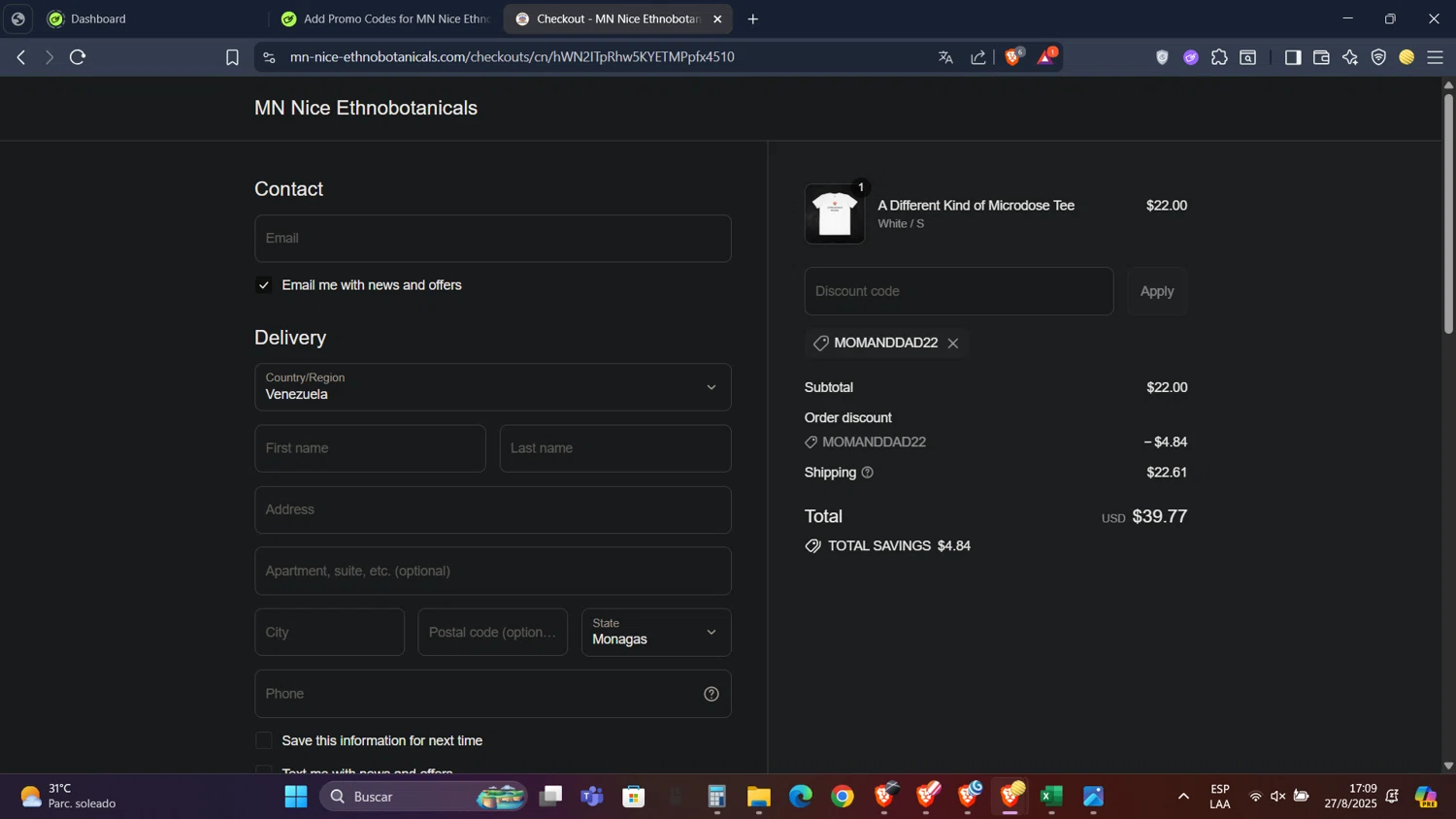The width and height of the screenshot is (1456, 819).
Task: Switch to Add Promo Codes tab
Action: point(386,18)
